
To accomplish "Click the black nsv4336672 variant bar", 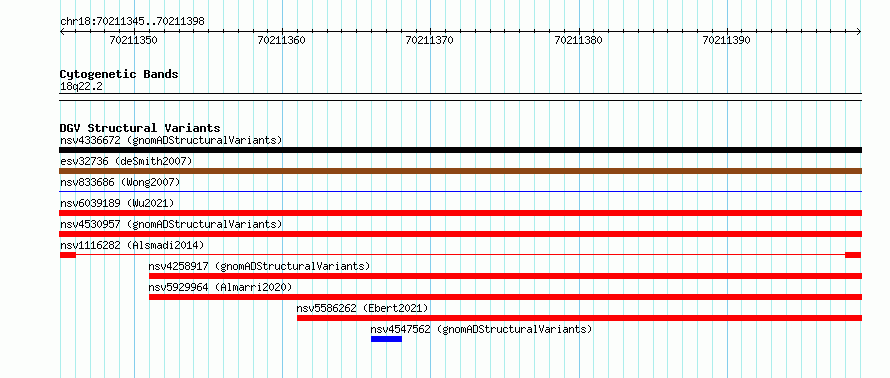I will [460, 150].
